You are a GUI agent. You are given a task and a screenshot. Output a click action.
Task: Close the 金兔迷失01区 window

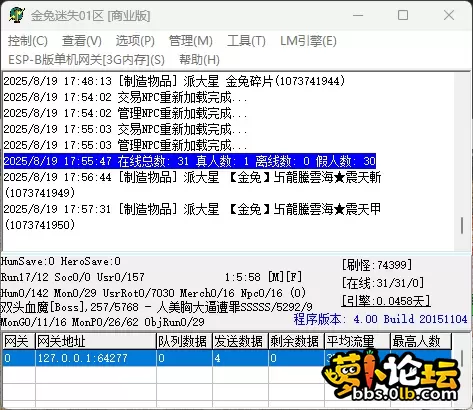coord(449,15)
